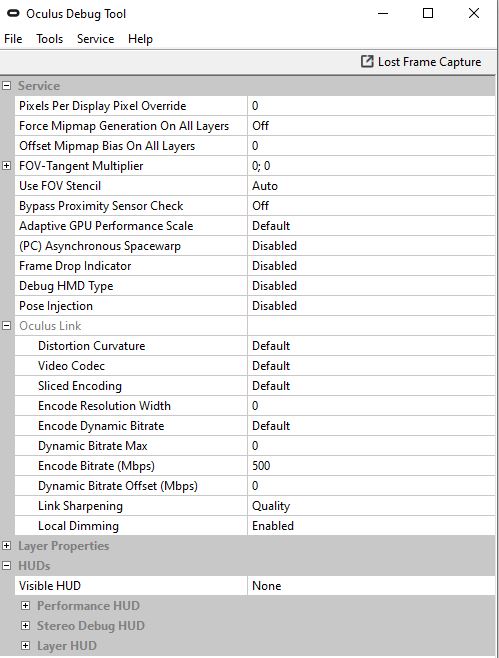Image resolution: width=499 pixels, height=658 pixels.
Task: Toggle Bypass Proximity Sensor Check Off value
Action: [371, 206]
